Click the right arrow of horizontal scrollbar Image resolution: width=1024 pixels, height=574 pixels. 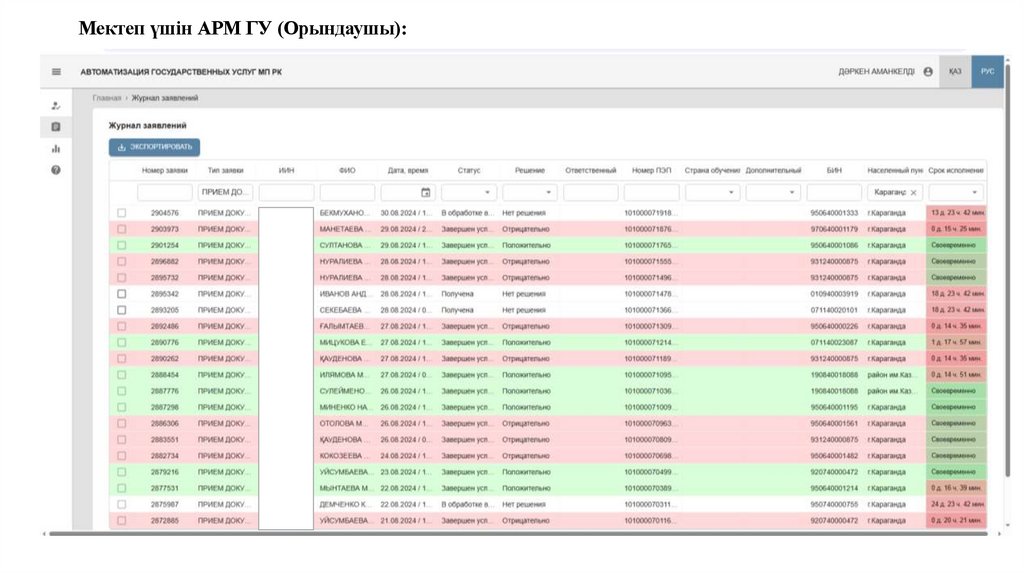click(999, 534)
